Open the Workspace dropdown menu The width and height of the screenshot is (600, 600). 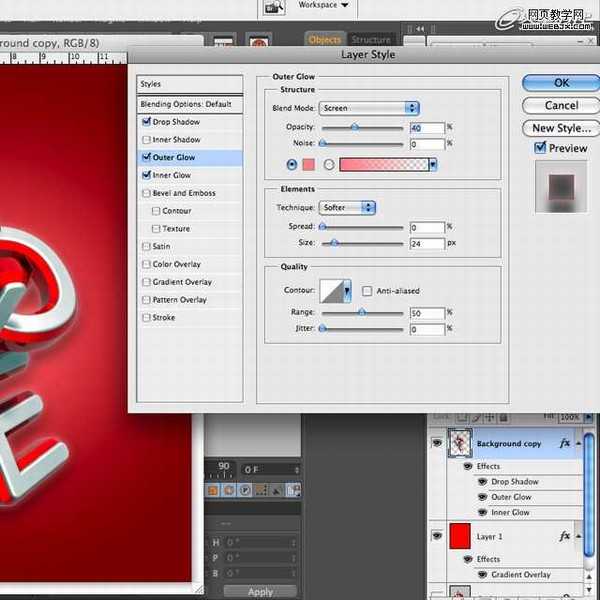click(323, 5)
